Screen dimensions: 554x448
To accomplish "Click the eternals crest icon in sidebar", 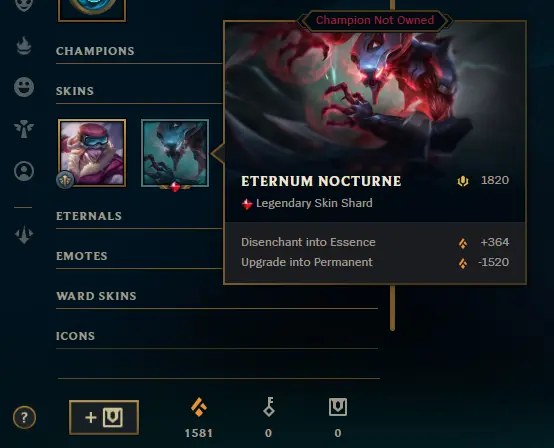I will [x=24, y=235].
